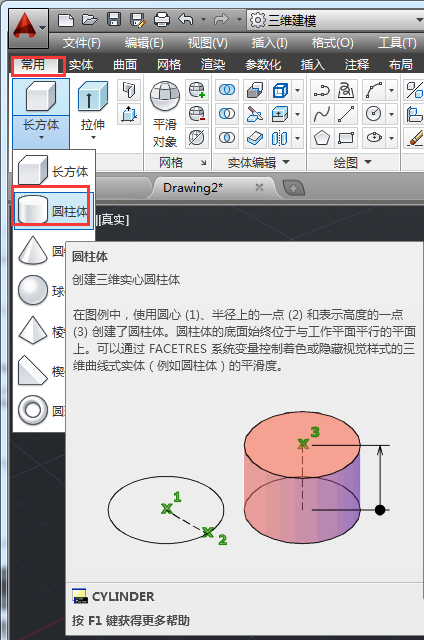Select the sphere primitive icon in list
The width and height of the screenshot is (424, 640).
[x=33, y=290]
